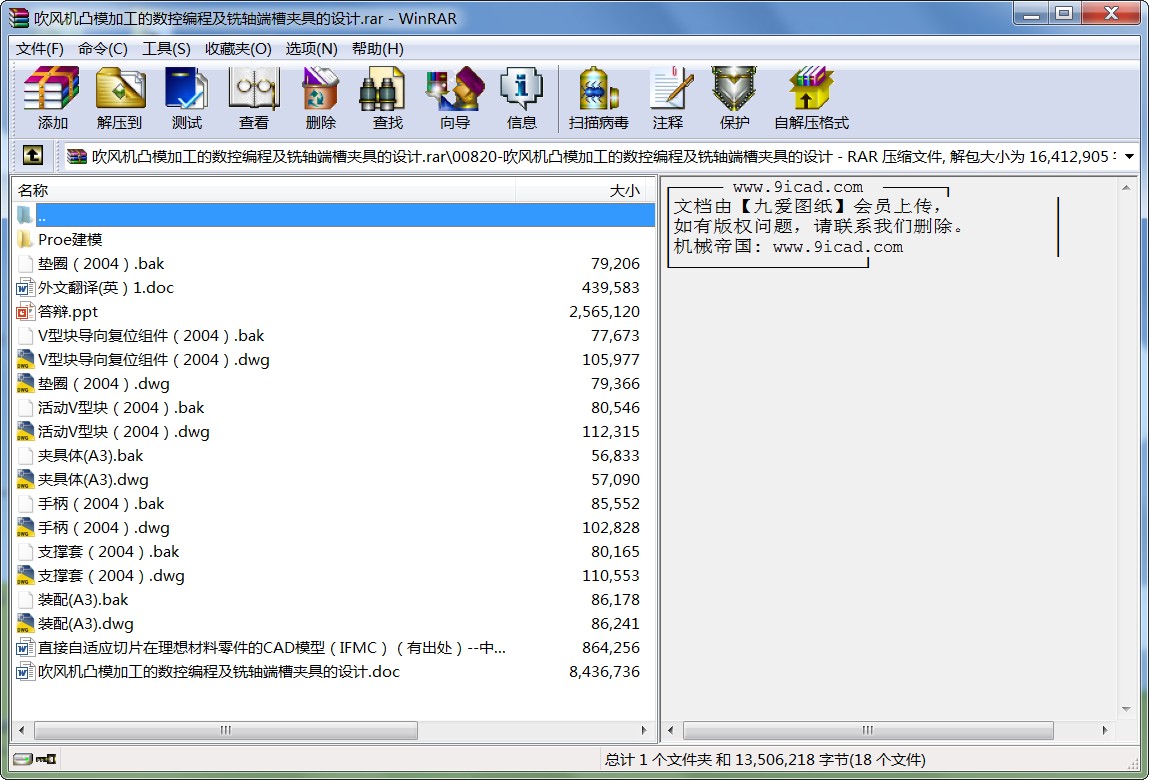
Task: Select the Proe建模 folder
Action: tap(70, 240)
